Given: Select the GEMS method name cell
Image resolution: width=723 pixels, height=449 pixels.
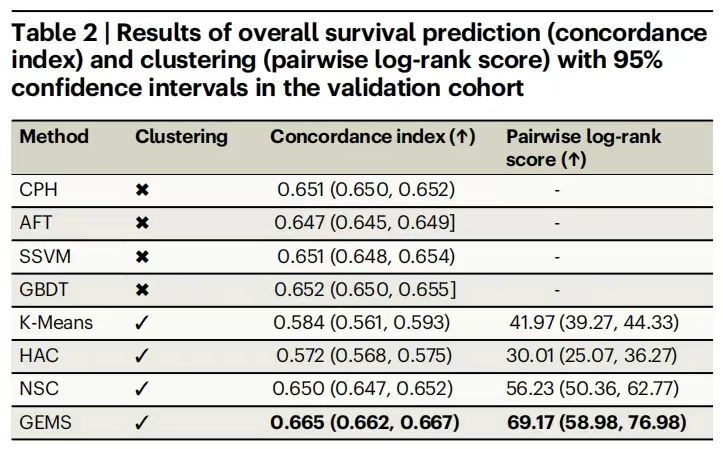Looking at the screenshot, I should (44, 422).
